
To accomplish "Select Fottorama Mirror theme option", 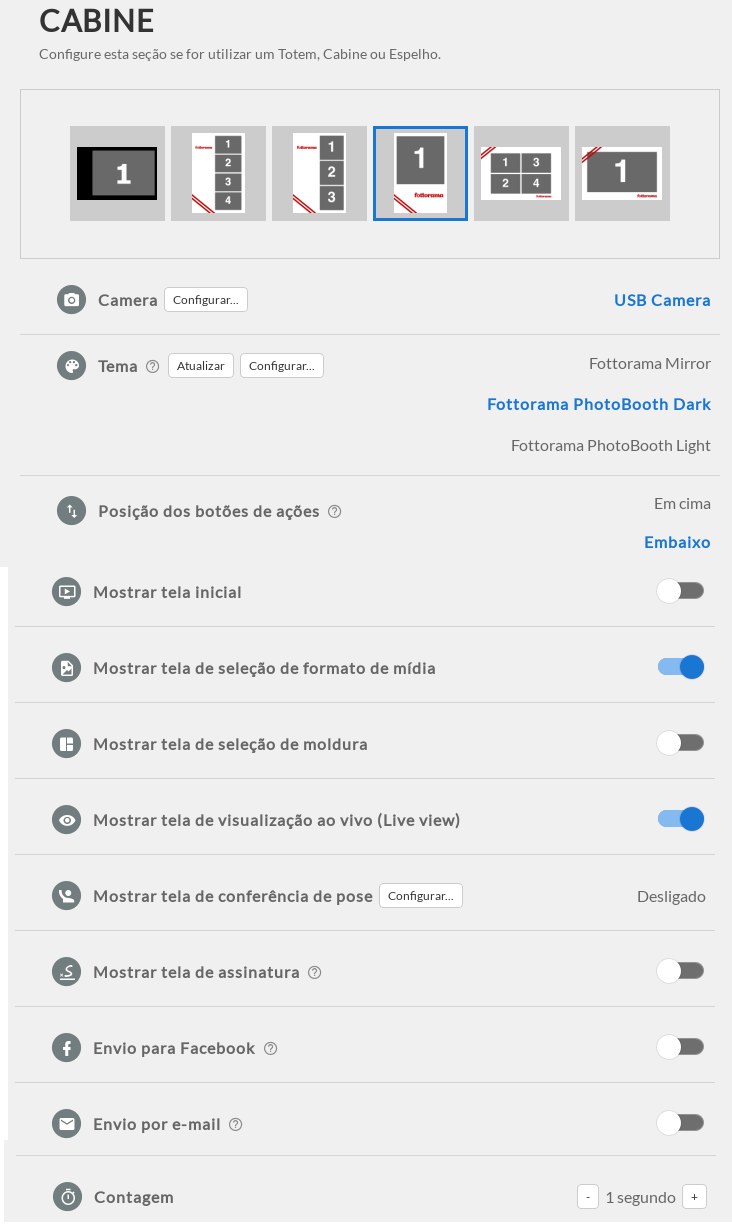I will [x=650, y=363].
